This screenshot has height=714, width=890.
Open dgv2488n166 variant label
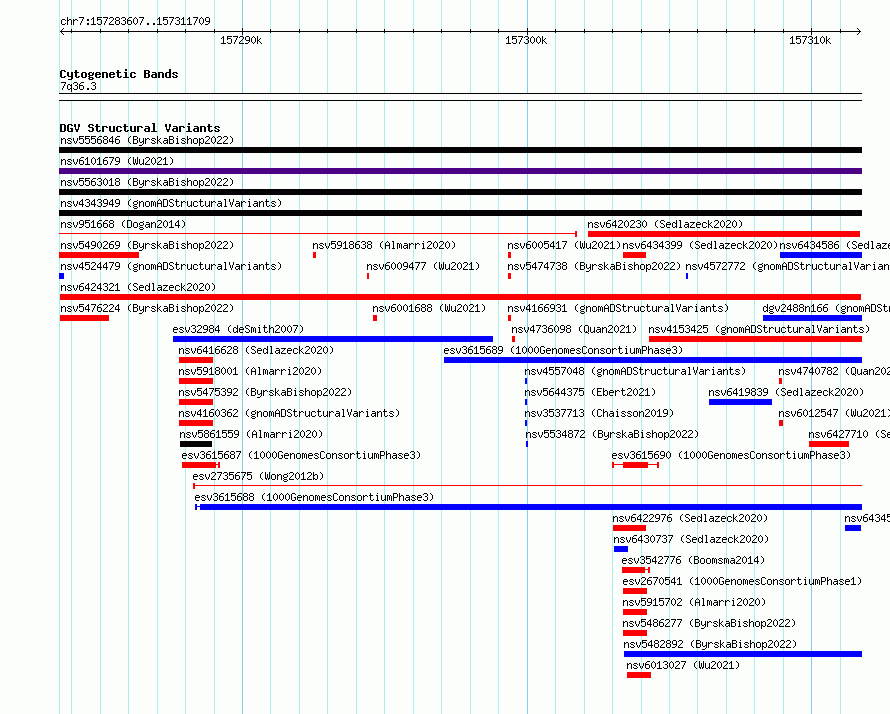tap(826, 308)
